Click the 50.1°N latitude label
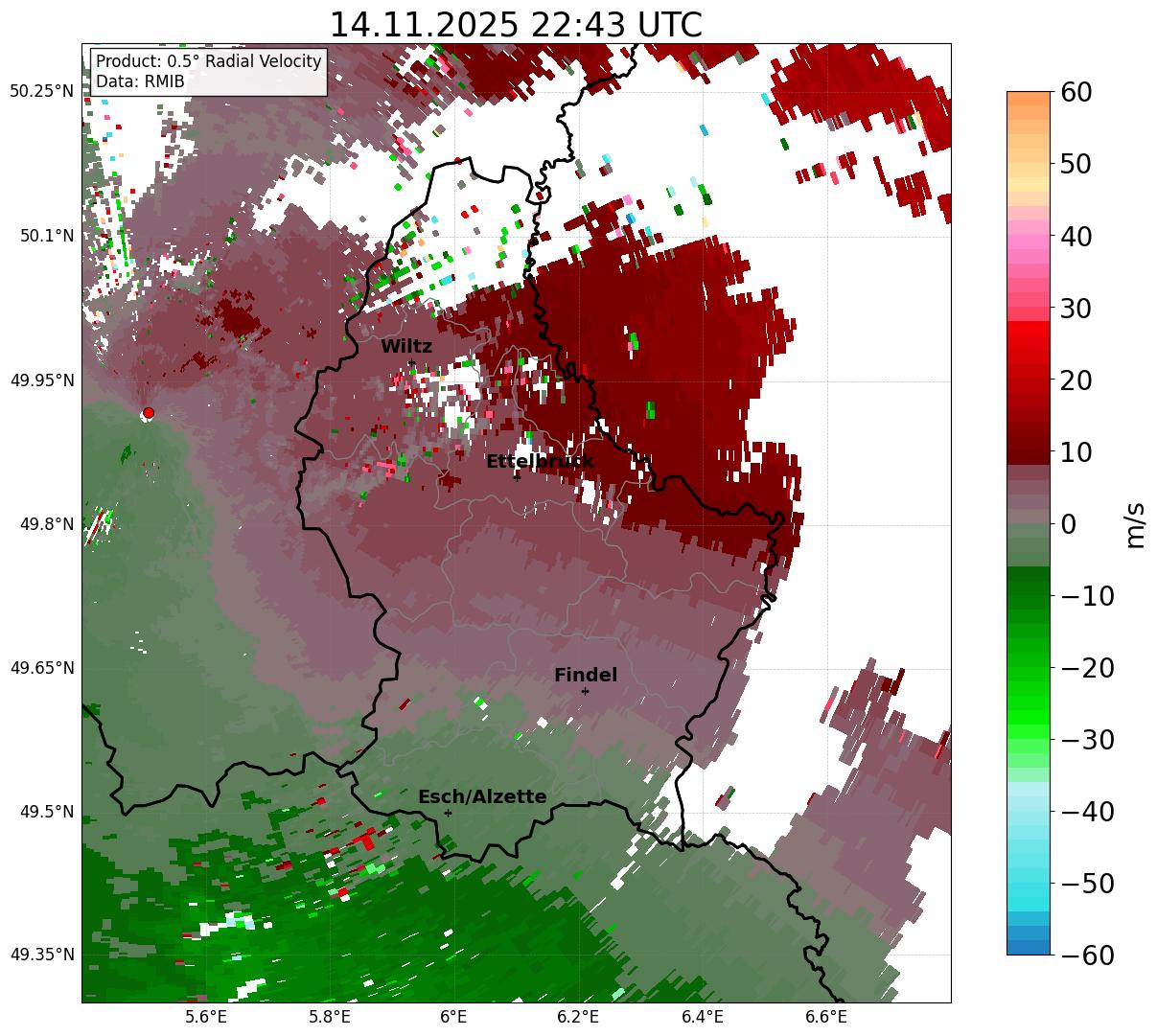Screen dimensions: 1157x1036 pos(46,236)
